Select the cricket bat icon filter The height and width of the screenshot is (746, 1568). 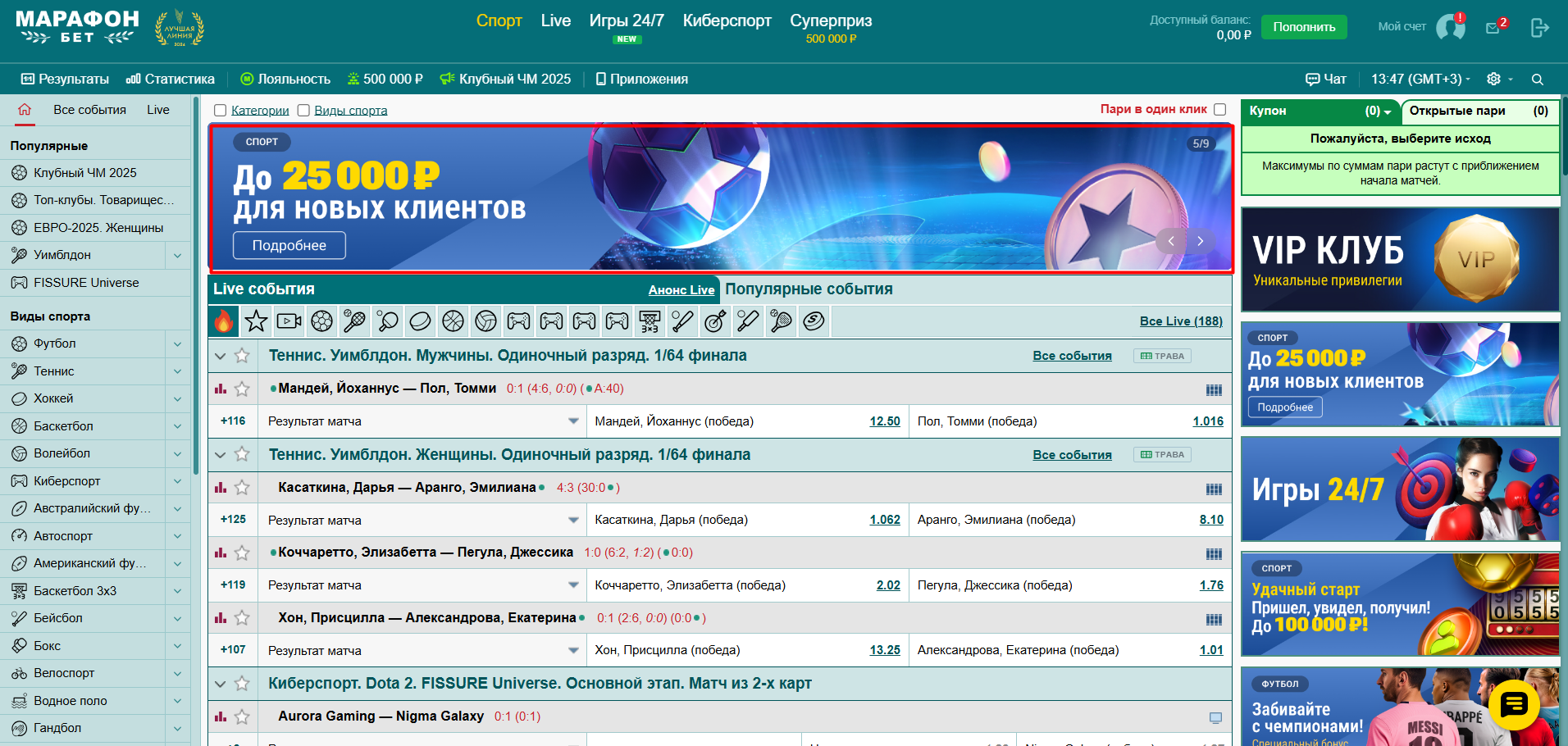coord(749,321)
